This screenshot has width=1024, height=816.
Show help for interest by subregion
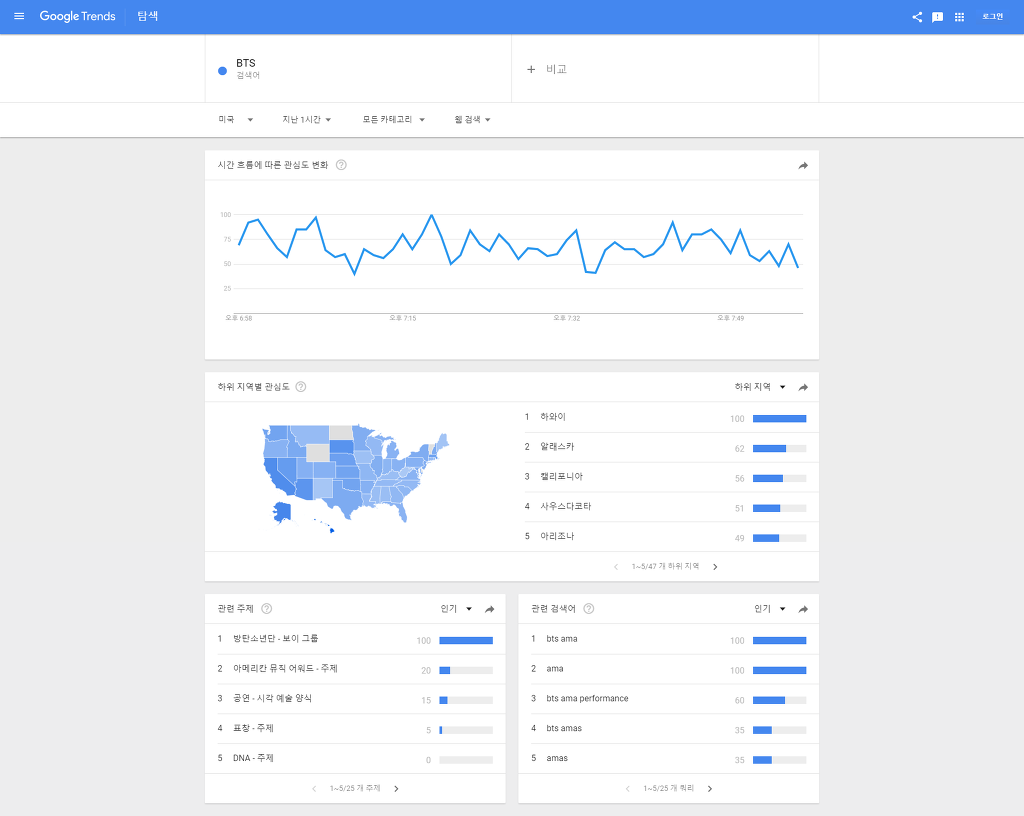coord(300,387)
